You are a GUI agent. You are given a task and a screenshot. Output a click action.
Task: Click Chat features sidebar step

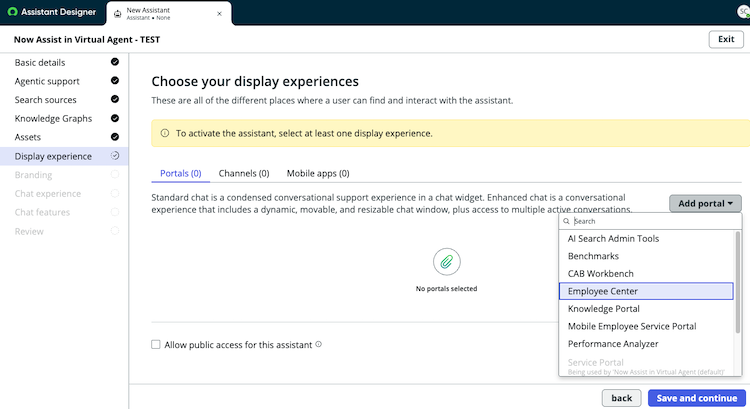[x=64, y=212]
